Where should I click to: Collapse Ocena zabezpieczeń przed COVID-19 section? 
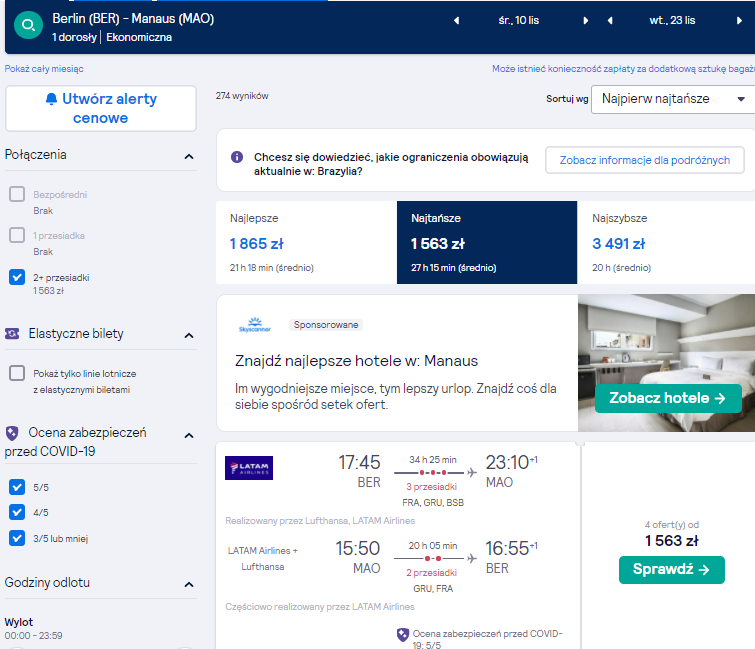tap(189, 436)
